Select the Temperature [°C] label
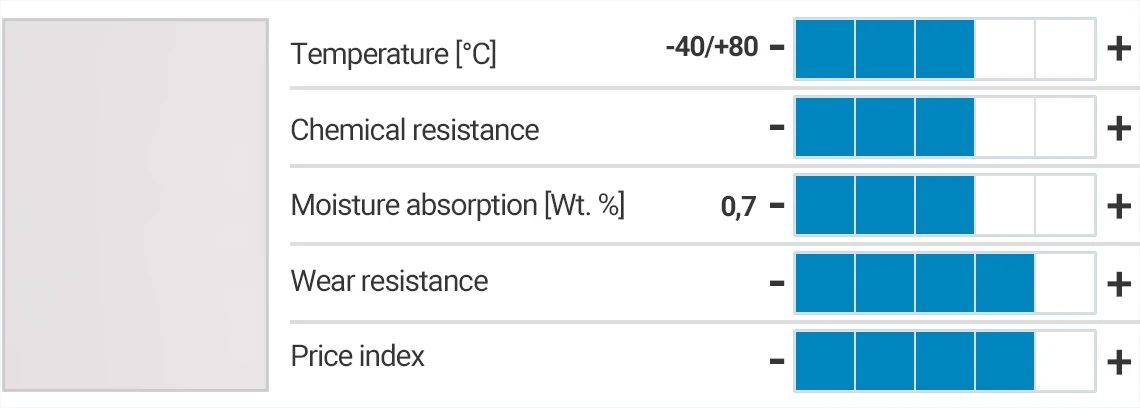Viewport: 1140px width, 408px height. click(393, 53)
